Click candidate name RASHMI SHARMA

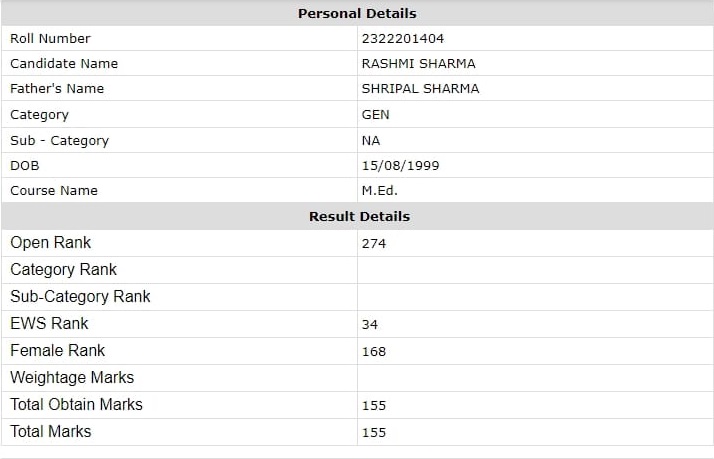point(418,64)
